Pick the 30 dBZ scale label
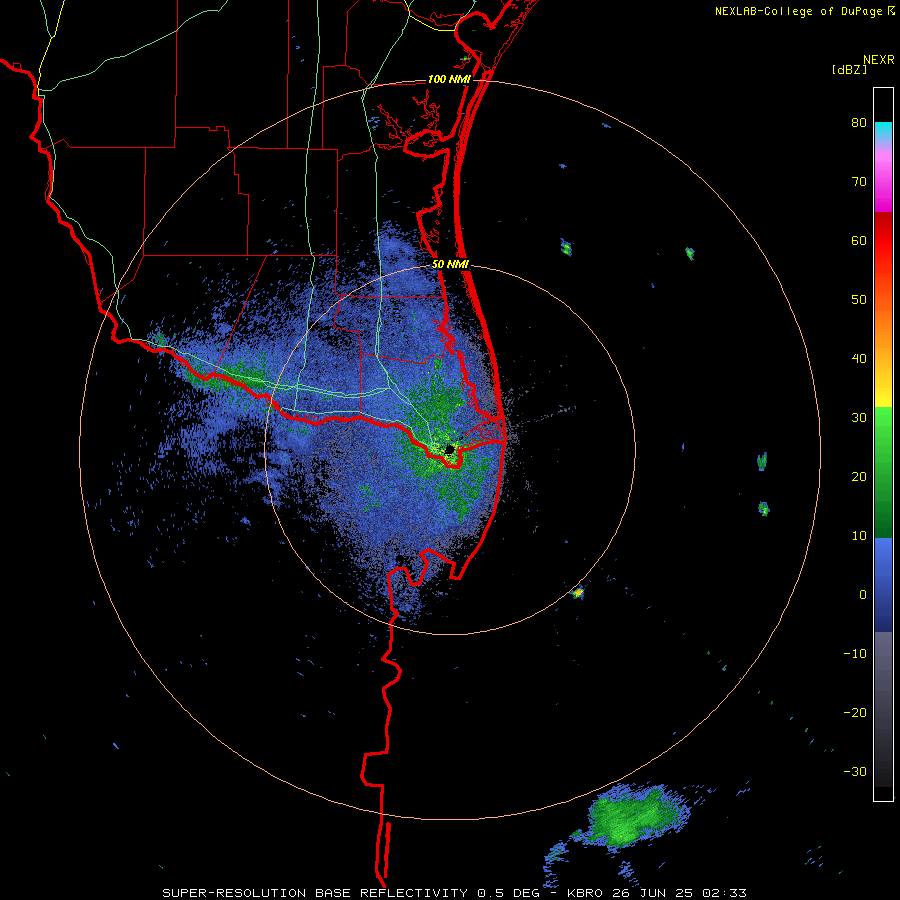The image size is (900, 900). point(859,418)
